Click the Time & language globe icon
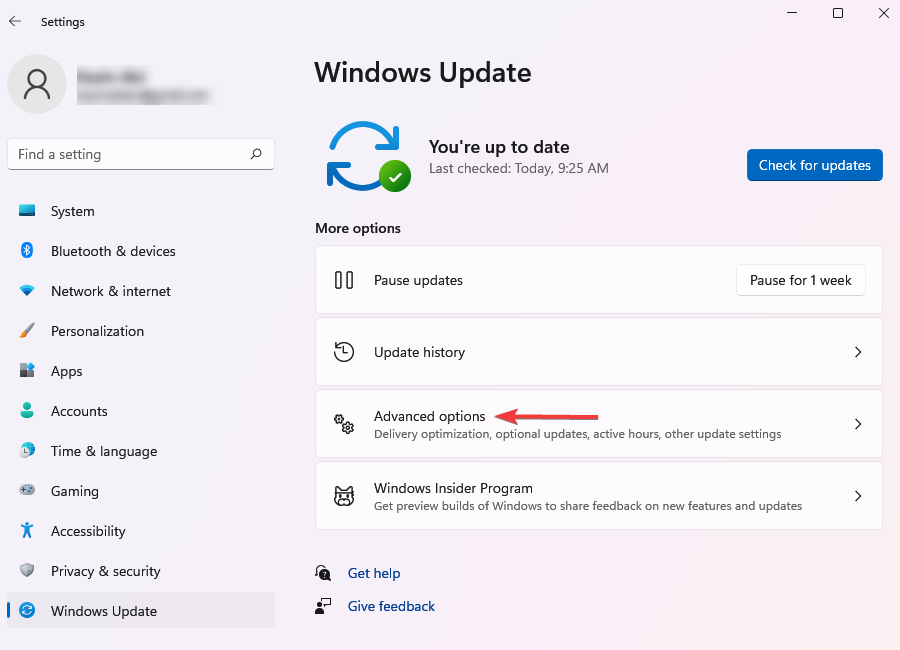 pyautogui.click(x=27, y=450)
